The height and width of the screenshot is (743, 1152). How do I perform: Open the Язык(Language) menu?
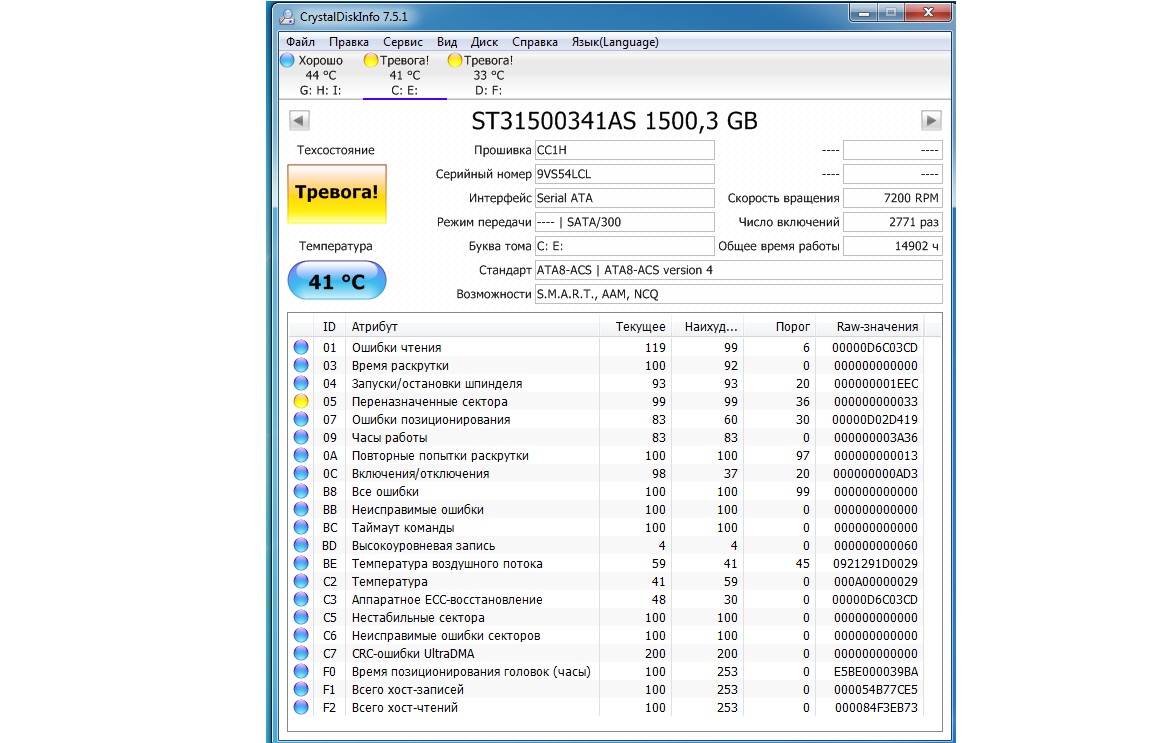click(615, 42)
